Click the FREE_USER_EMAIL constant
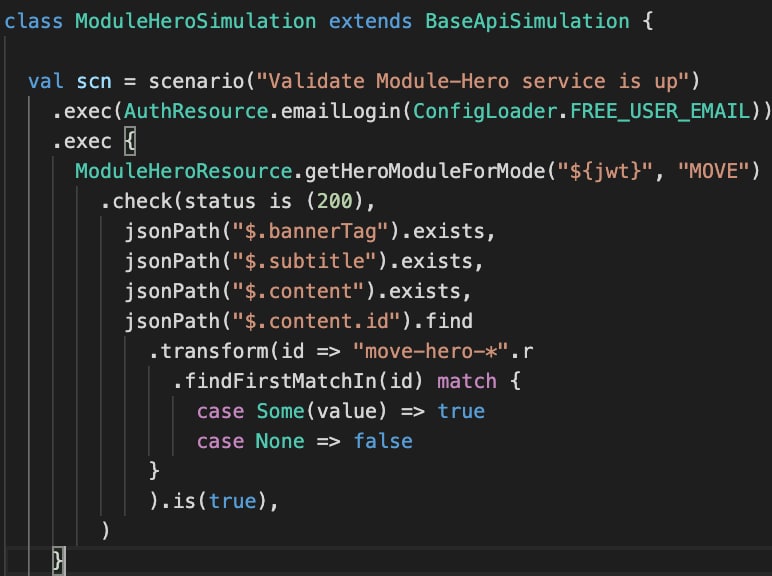This screenshot has height=576, width=772. [x=660, y=111]
